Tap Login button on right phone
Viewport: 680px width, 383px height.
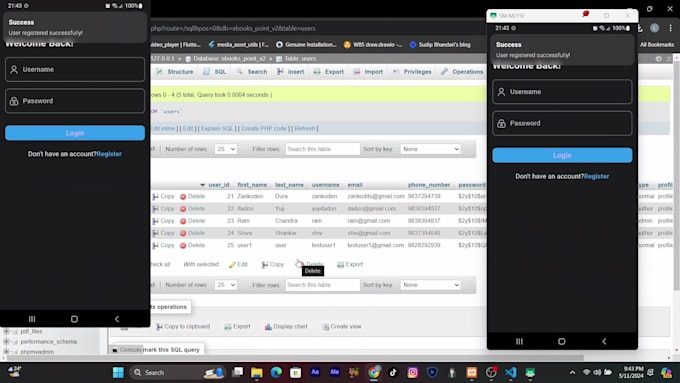562,155
